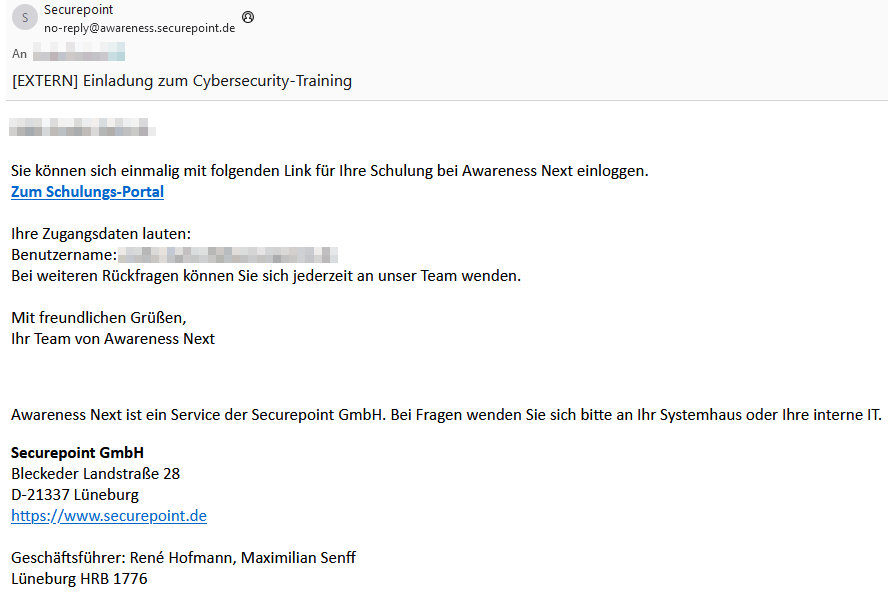Click the D-21337 Lüneburg postal line
888x601 pixels.
tap(75, 494)
